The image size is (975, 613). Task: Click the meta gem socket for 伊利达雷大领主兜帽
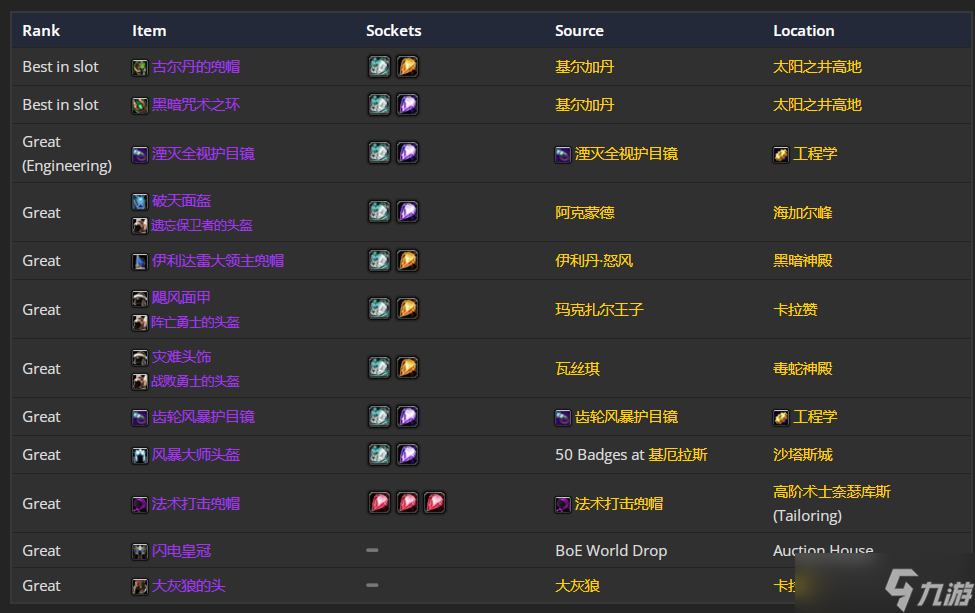379,260
